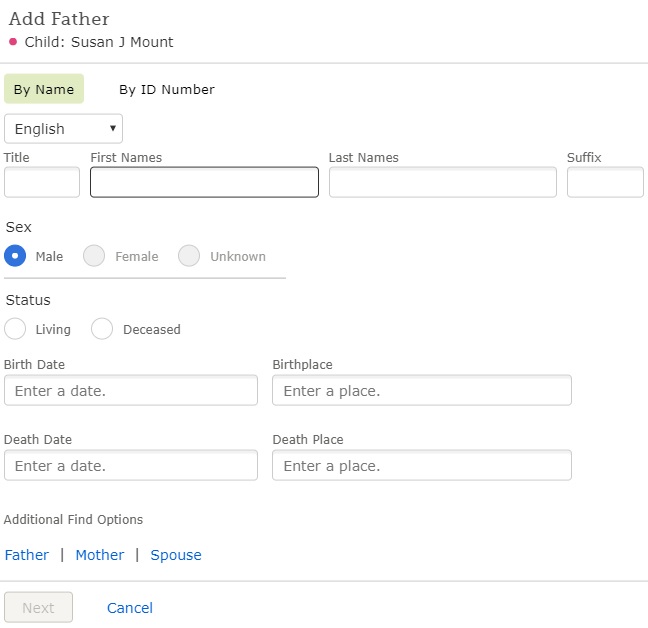Image resolution: width=648 pixels, height=628 pixels.
Task: Click the Cancel link
Action: click(x=130, y=608)
